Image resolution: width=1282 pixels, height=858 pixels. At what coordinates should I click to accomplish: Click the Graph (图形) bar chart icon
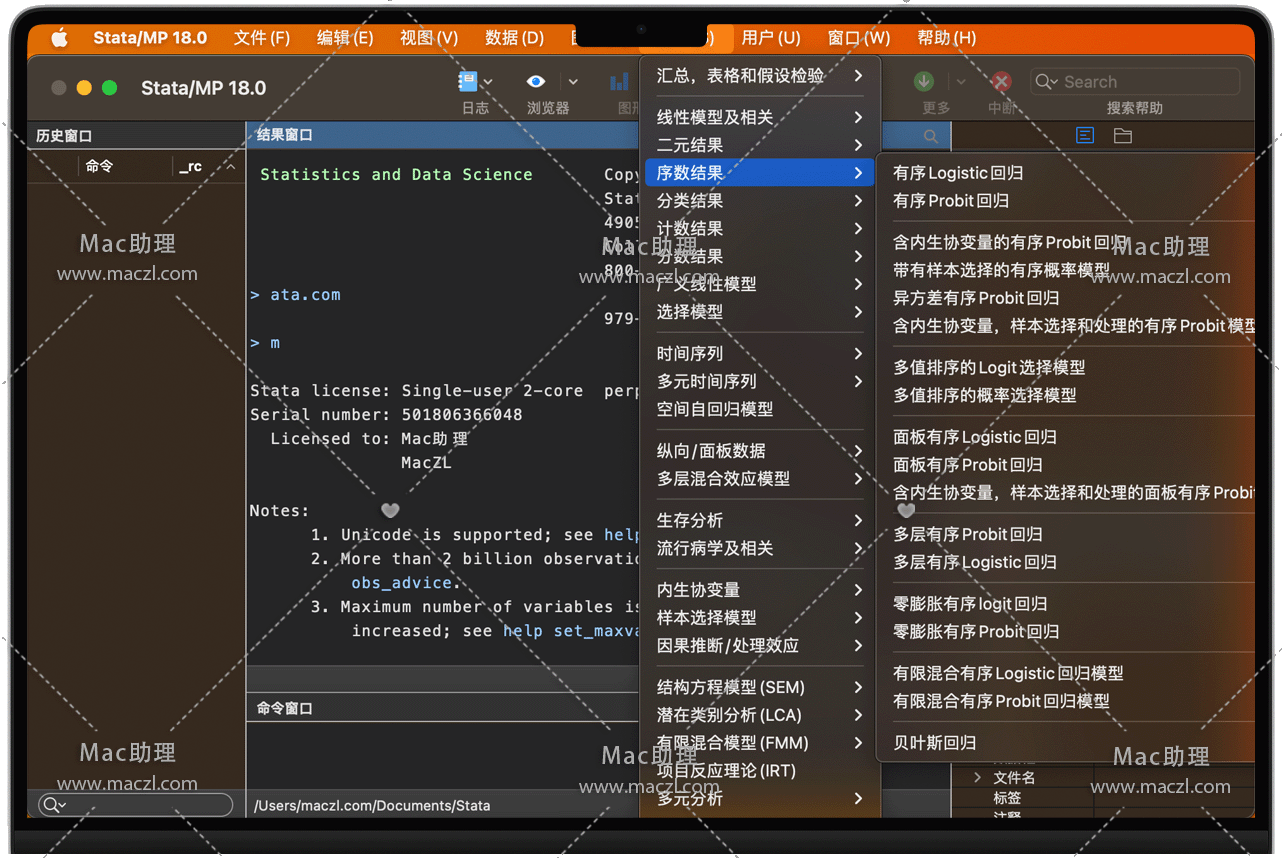point(621,82)
